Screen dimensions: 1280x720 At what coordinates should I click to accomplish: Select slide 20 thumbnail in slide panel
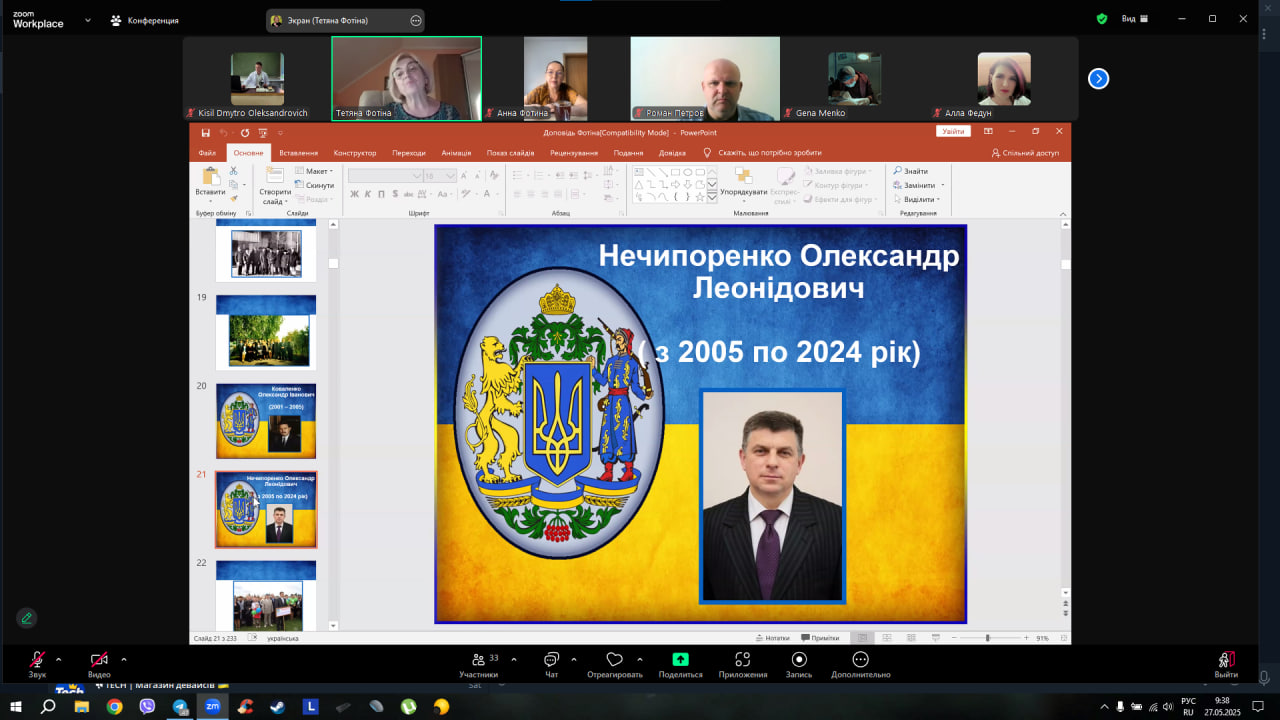coord(266,421)
